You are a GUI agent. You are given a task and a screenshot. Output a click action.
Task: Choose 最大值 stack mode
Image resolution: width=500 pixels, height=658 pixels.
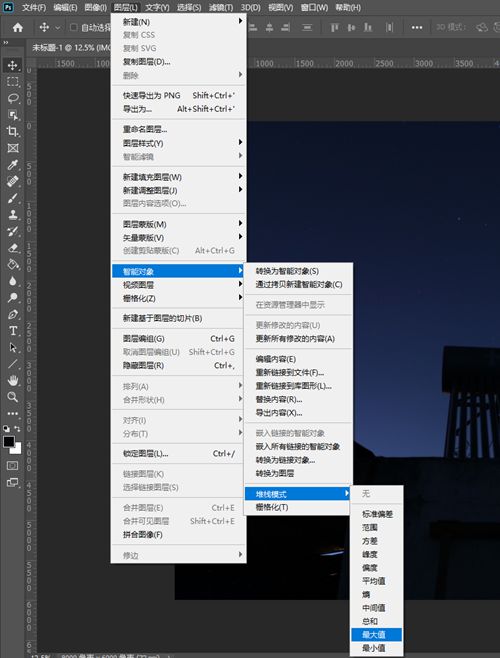pos(376,634)
